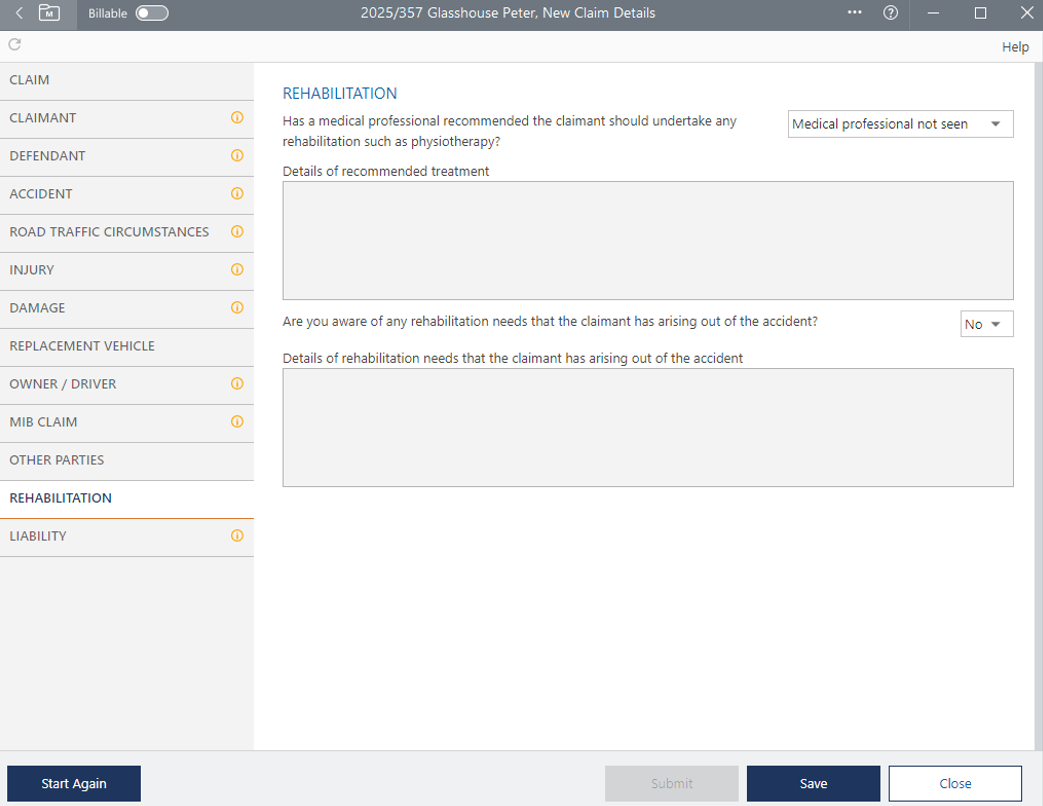This screenshot has width=1043, height=806.
Task: Click the Save button
Action: pyautogui.click(x=813, y=783)
